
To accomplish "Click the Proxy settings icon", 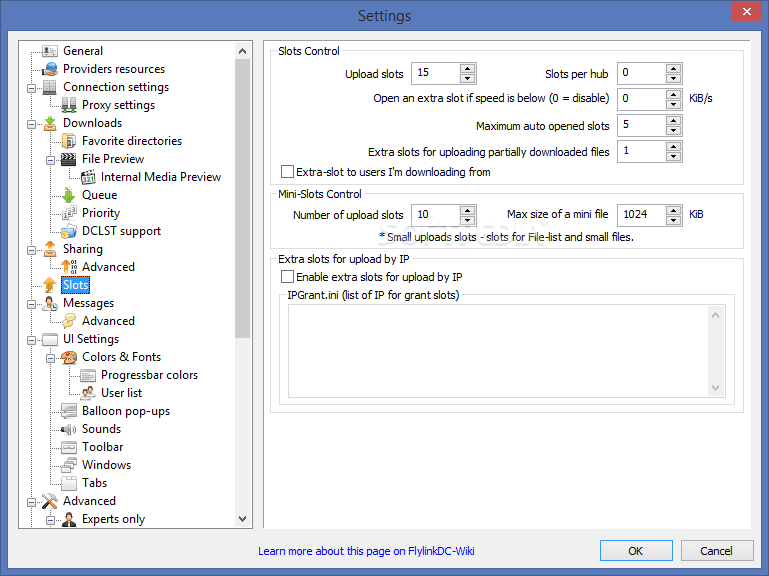I will (x=69, y=105).
